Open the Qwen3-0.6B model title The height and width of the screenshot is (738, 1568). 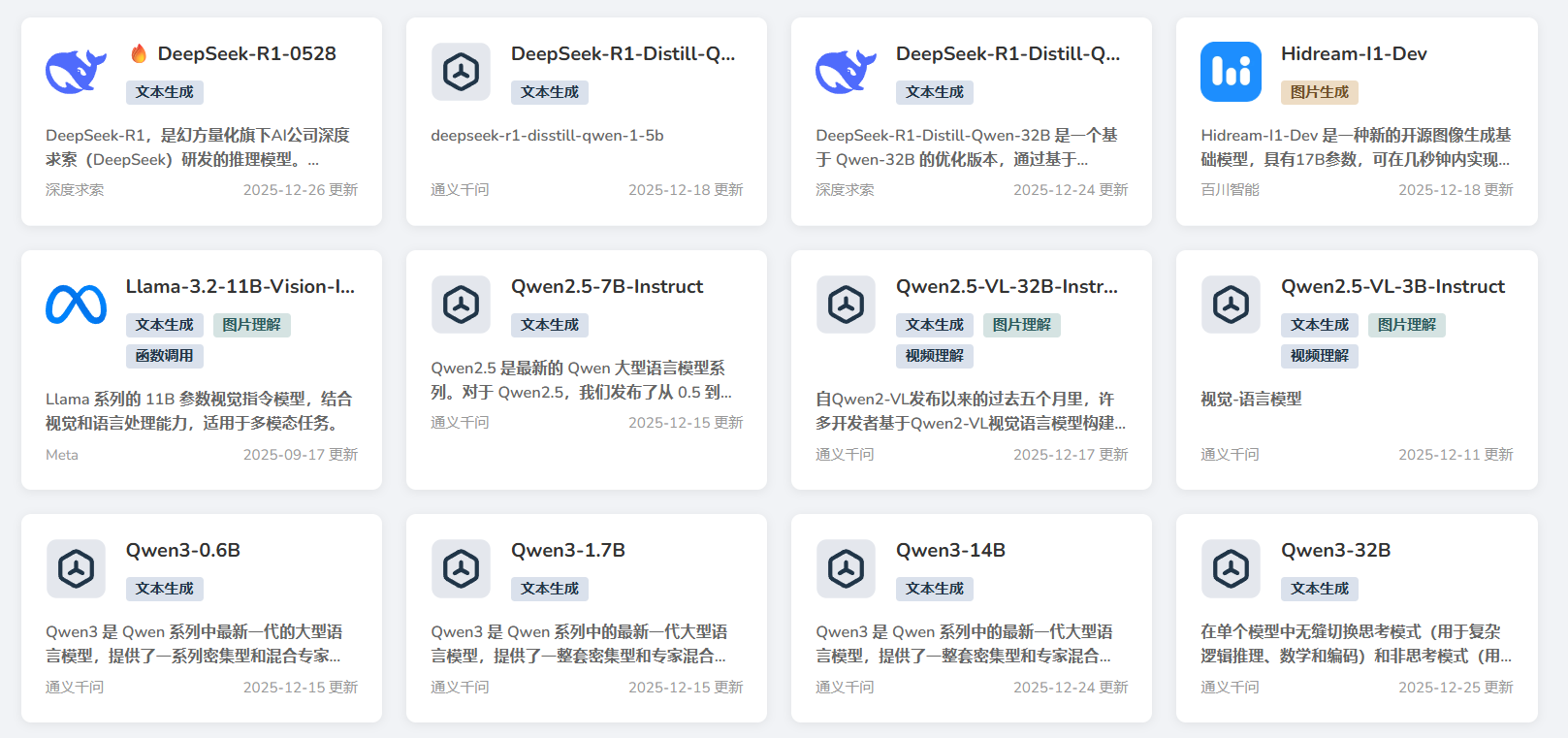coord(183,550)
